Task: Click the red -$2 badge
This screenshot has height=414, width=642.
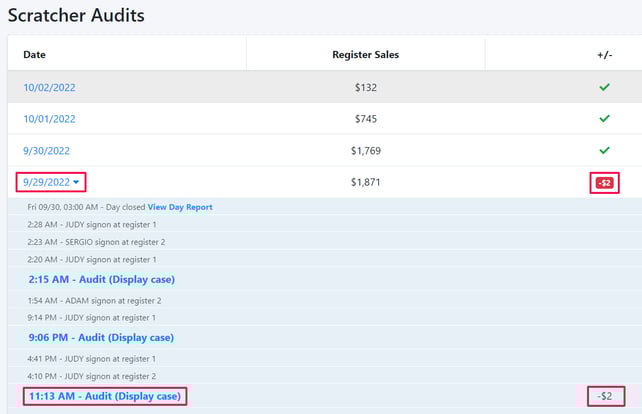Action: [604, 183]
